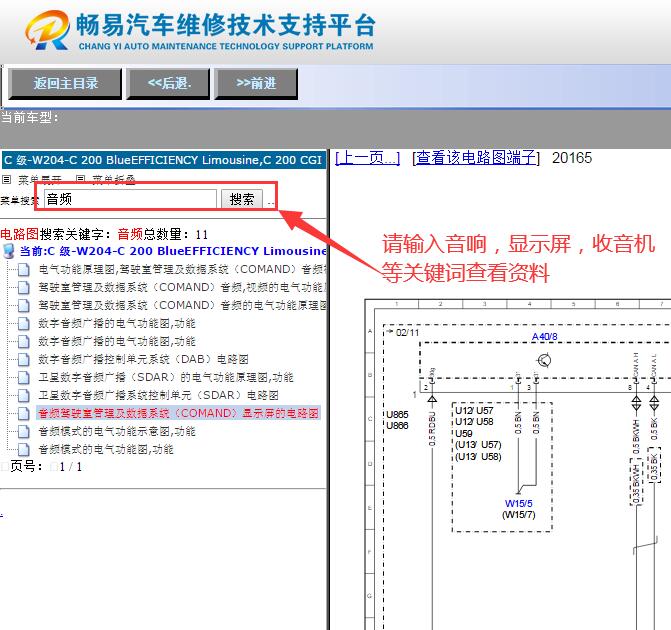The image size is (671, 630).
Task: Click the U865 label in the diagram
Action: click(x=397, y=415)
